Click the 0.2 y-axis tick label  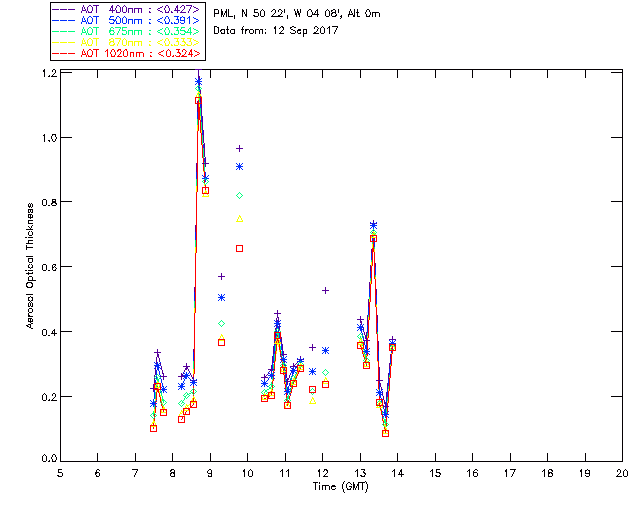49,397
